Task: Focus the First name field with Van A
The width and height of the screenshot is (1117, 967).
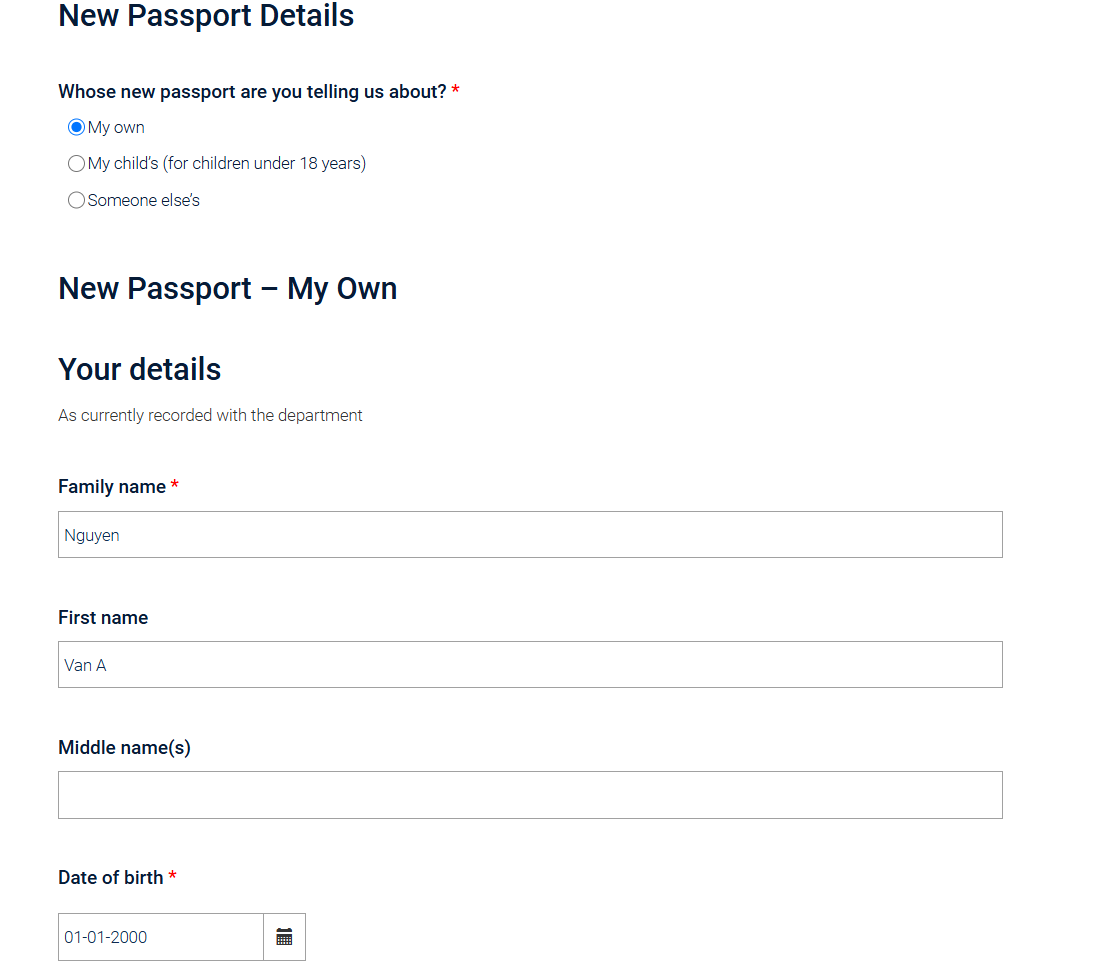Action: 530,665
